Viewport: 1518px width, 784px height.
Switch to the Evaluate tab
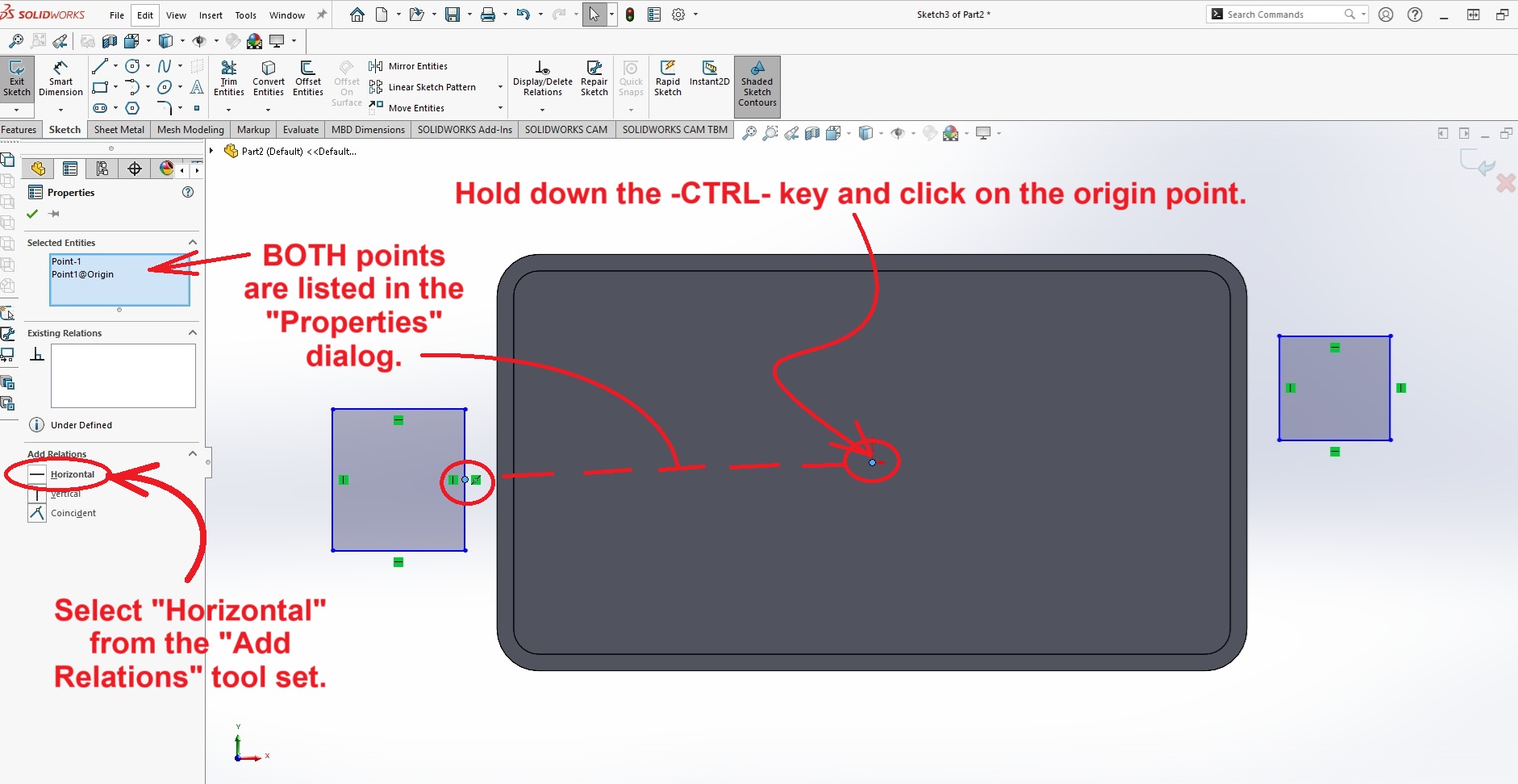[x=301, y=130]
